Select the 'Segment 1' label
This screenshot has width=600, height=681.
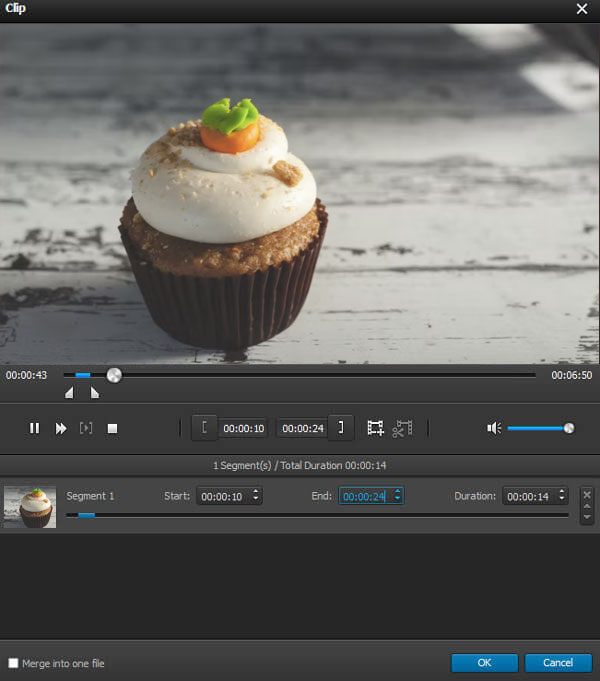click(x=90, y=496)
